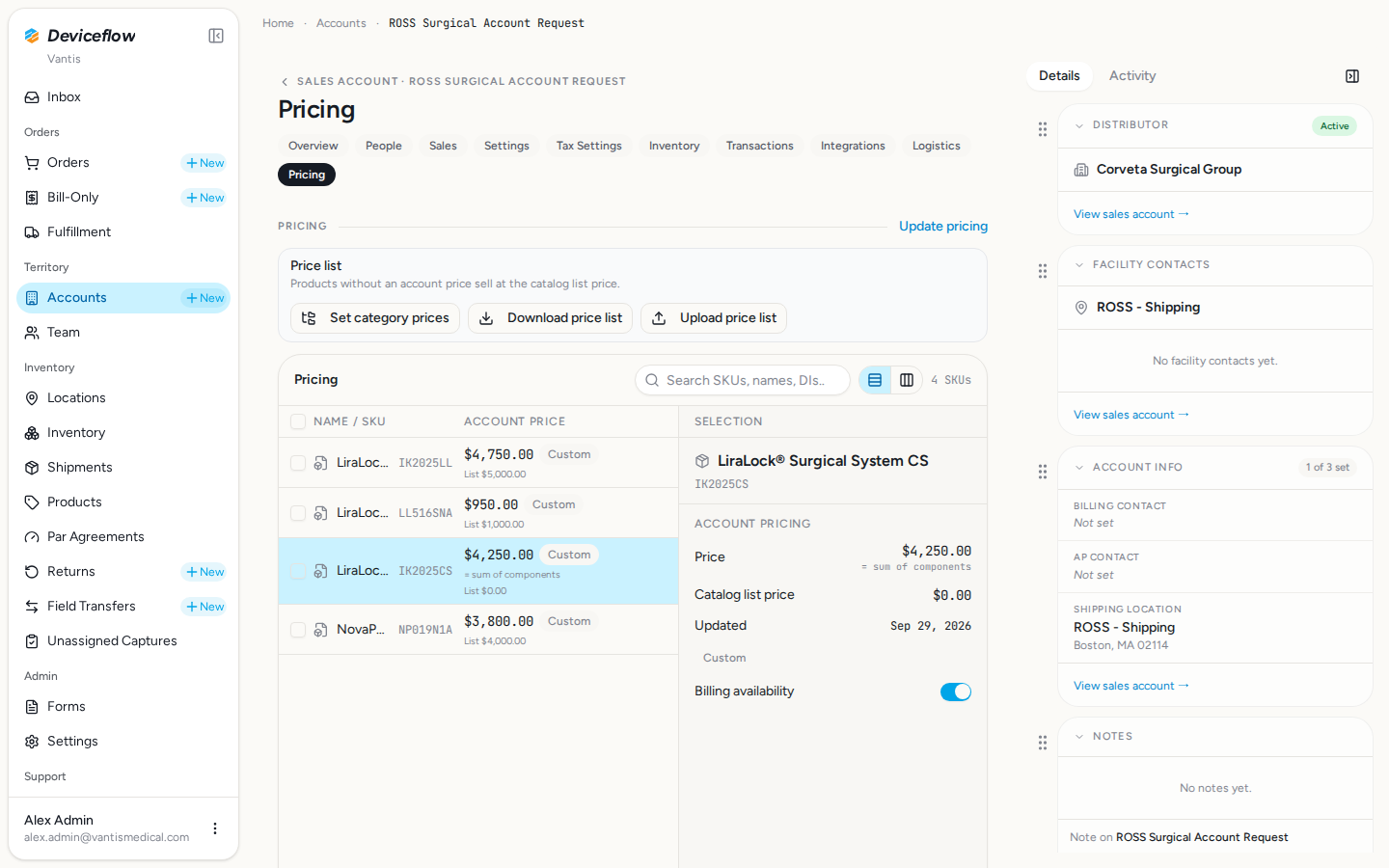Open the Alex Admin user options menu

tap(215, 828)
